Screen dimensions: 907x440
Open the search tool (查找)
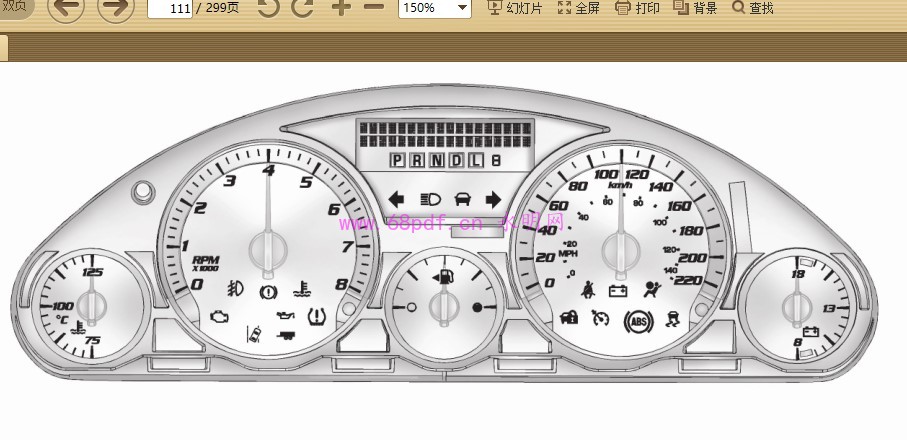click(753, 8)
